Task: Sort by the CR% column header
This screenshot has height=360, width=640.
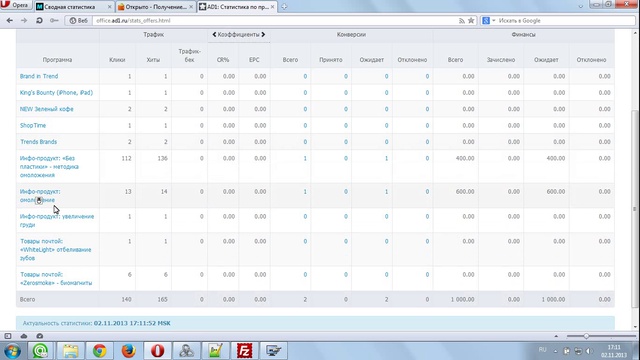Action: (223, 60)
